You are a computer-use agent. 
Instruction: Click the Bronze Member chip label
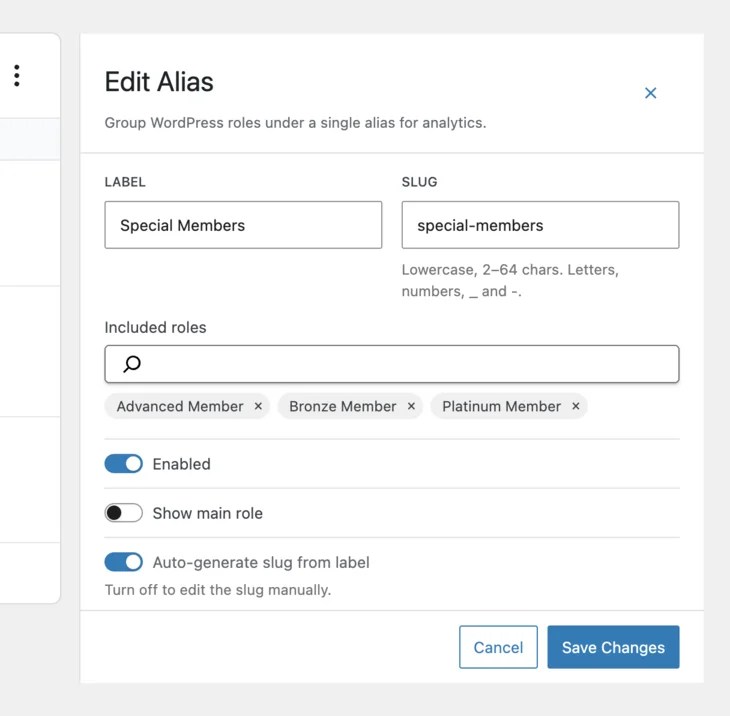coord(343,406)
